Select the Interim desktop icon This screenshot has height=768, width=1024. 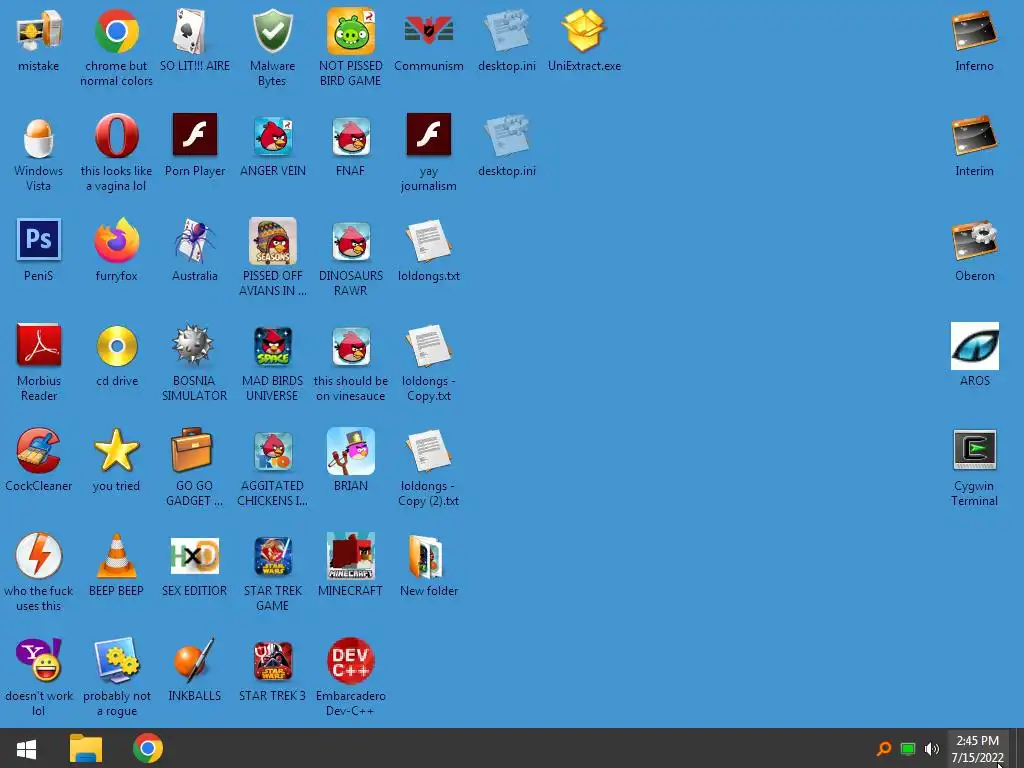pos(974,136)
